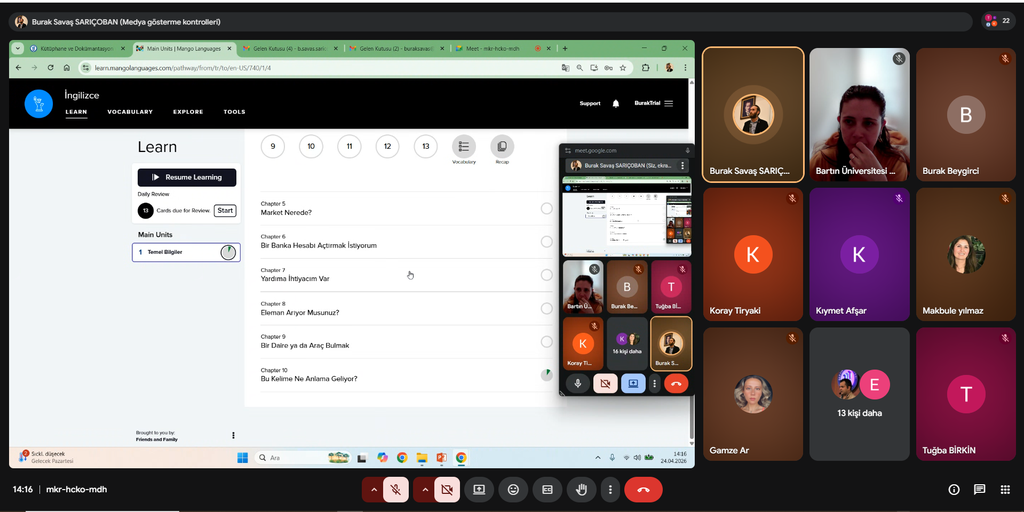Open the present screen option in the Meet toolbar
The height and width of the screenshot is (512, 1024).
point(479,490)
